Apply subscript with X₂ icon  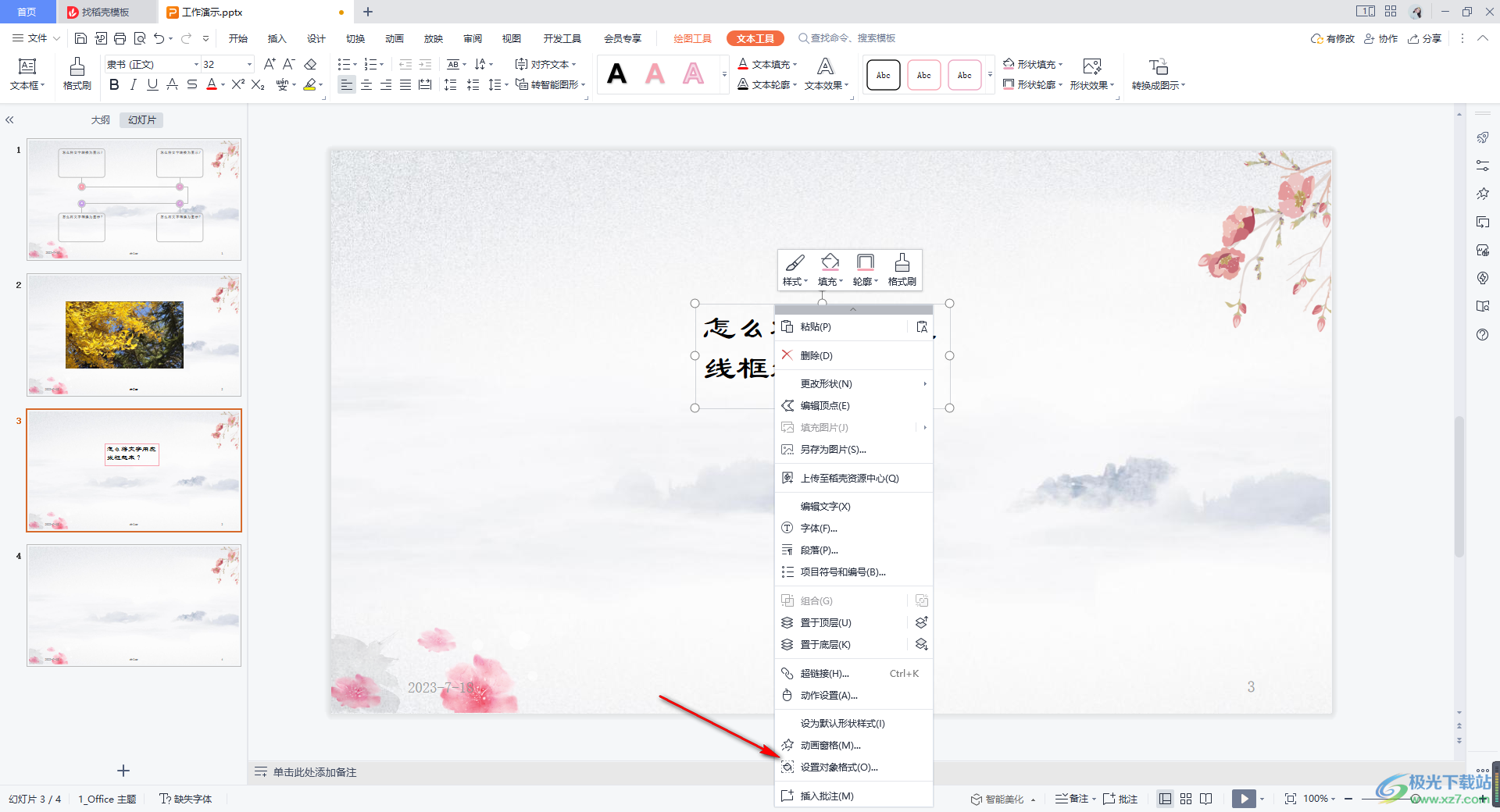[x=258, y=84]
